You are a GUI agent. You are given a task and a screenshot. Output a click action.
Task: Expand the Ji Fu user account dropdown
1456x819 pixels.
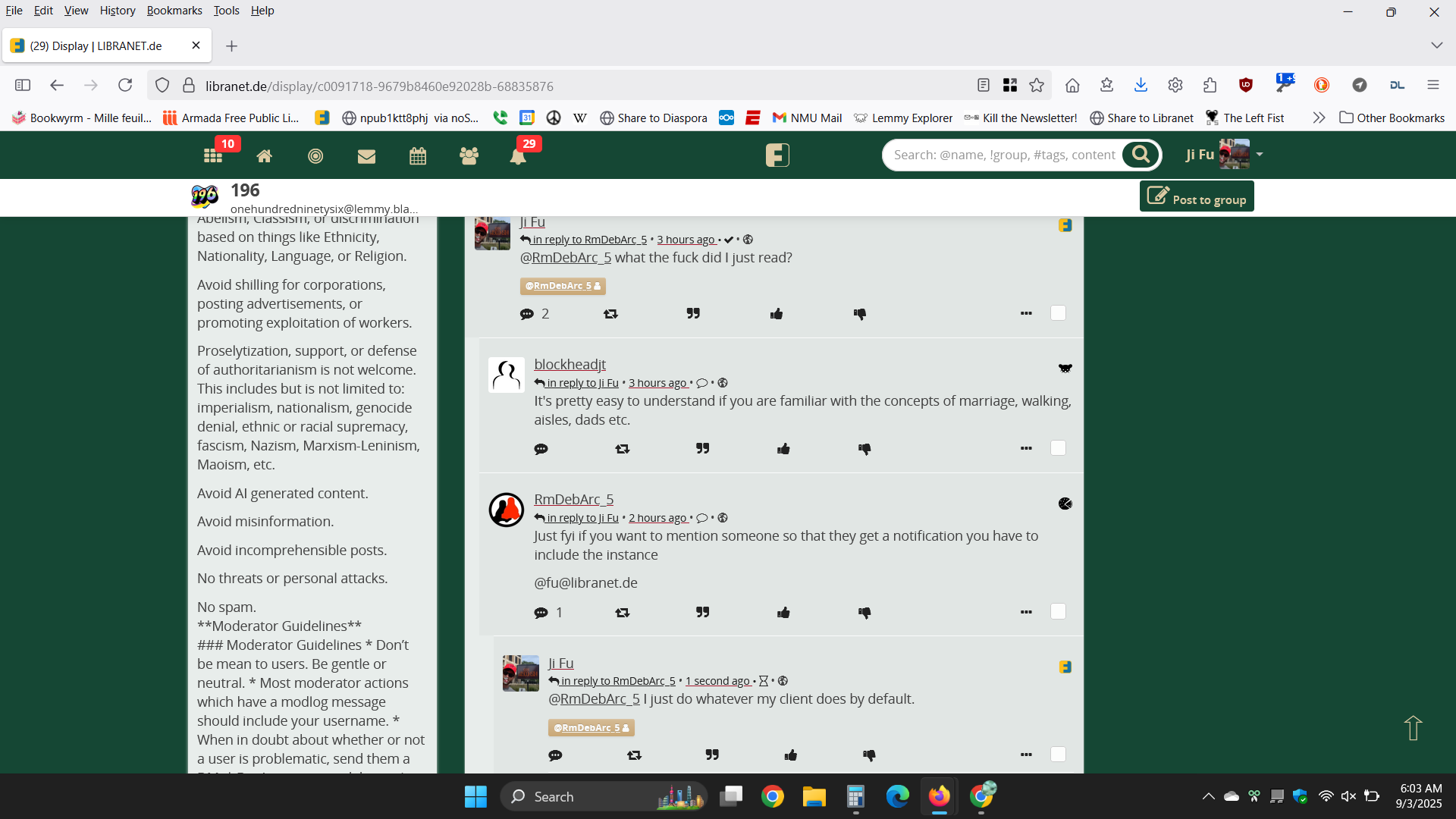[1260, 155]
